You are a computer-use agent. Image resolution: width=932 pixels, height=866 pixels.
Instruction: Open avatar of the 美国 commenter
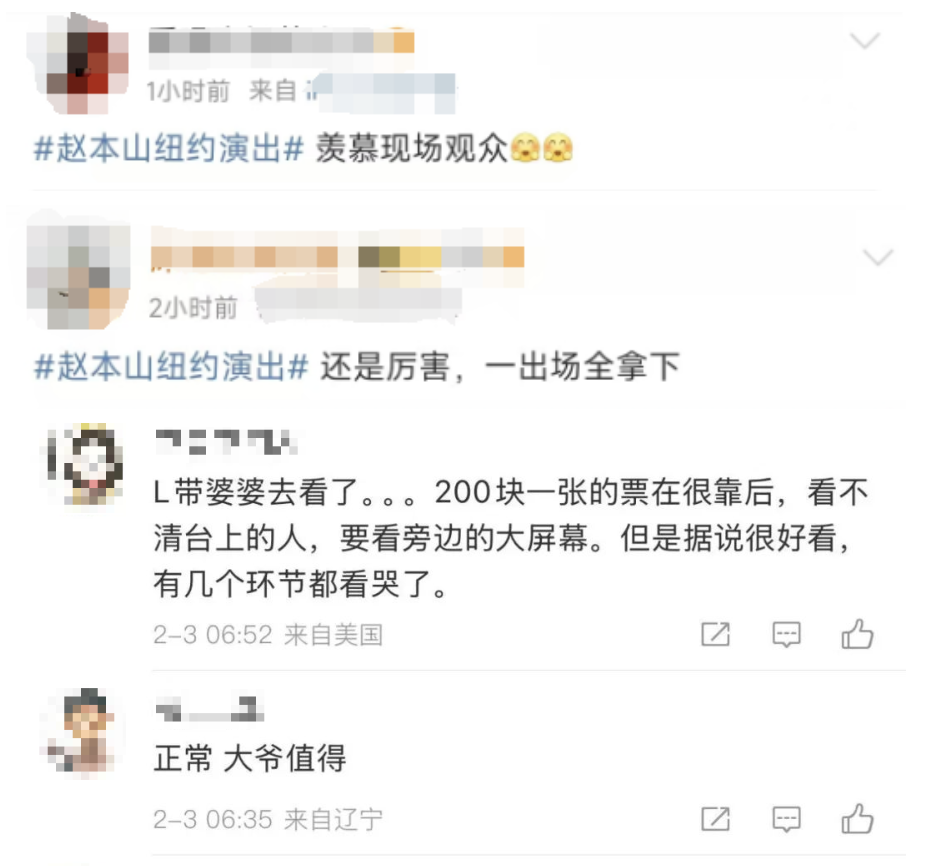coord(86,464)
